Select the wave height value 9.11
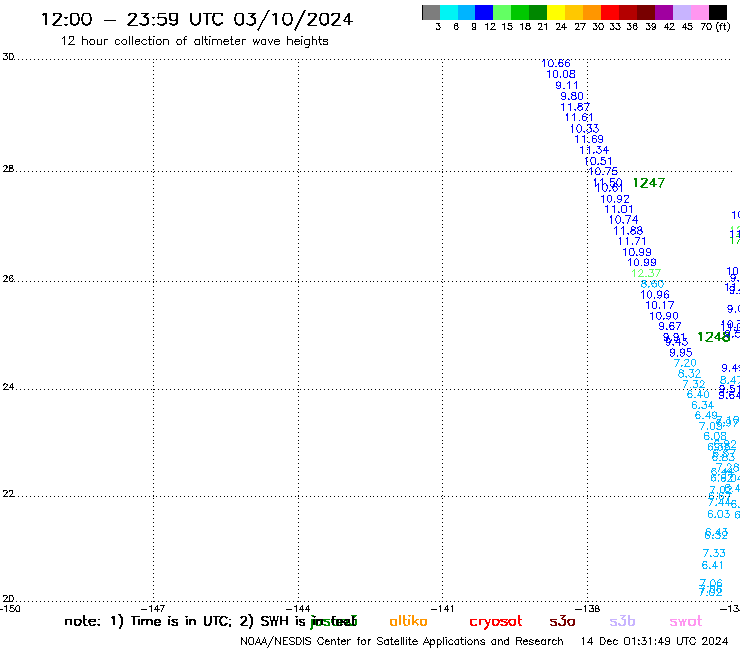 (x=567, y=85)
